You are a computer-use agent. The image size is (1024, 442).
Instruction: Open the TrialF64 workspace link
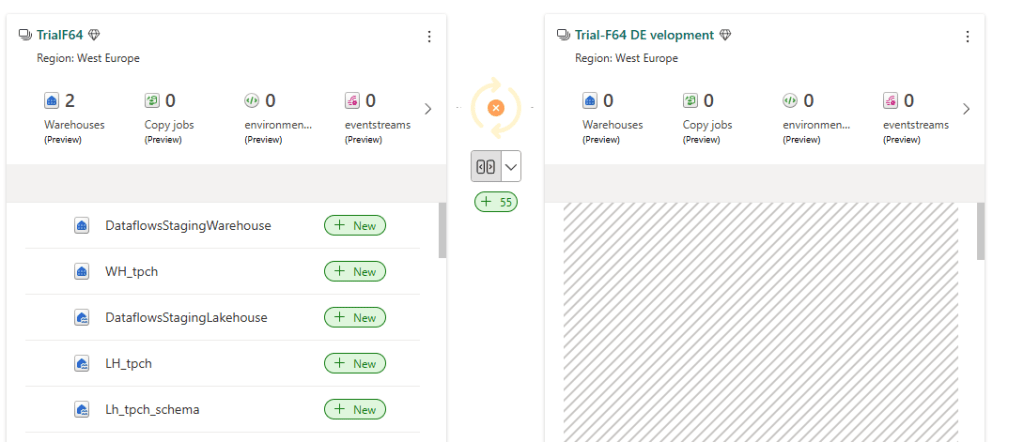pyautogui.click(x=60, y=35)
